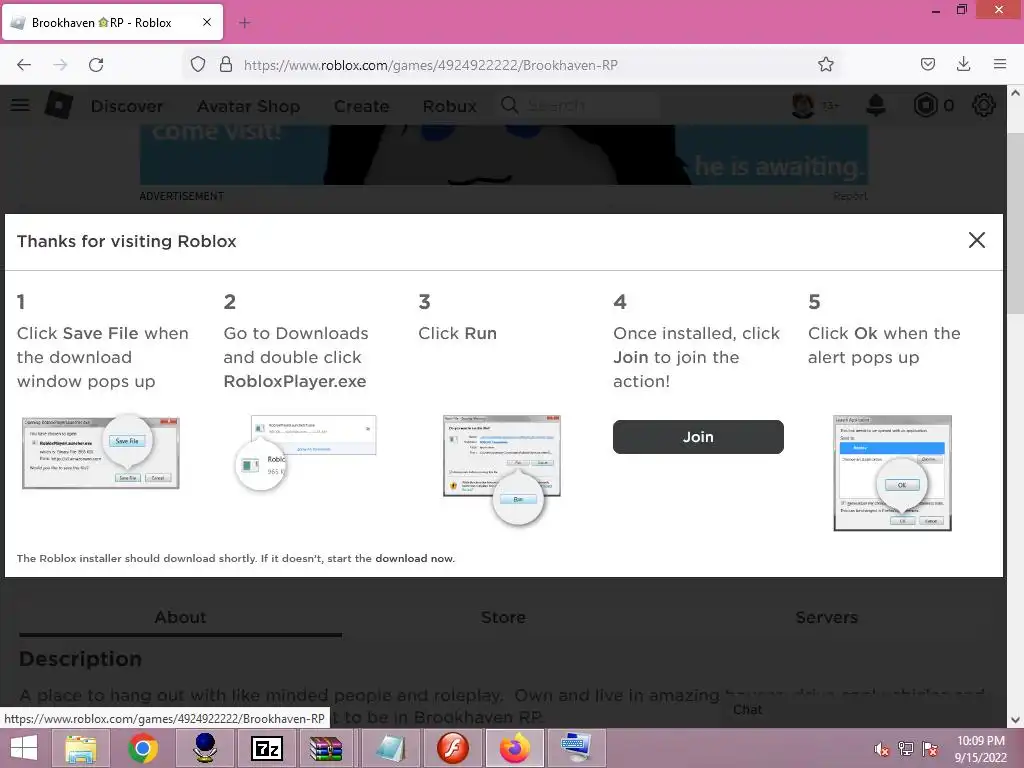Close the Brookhaven RP tab

(x=206, y=22)
